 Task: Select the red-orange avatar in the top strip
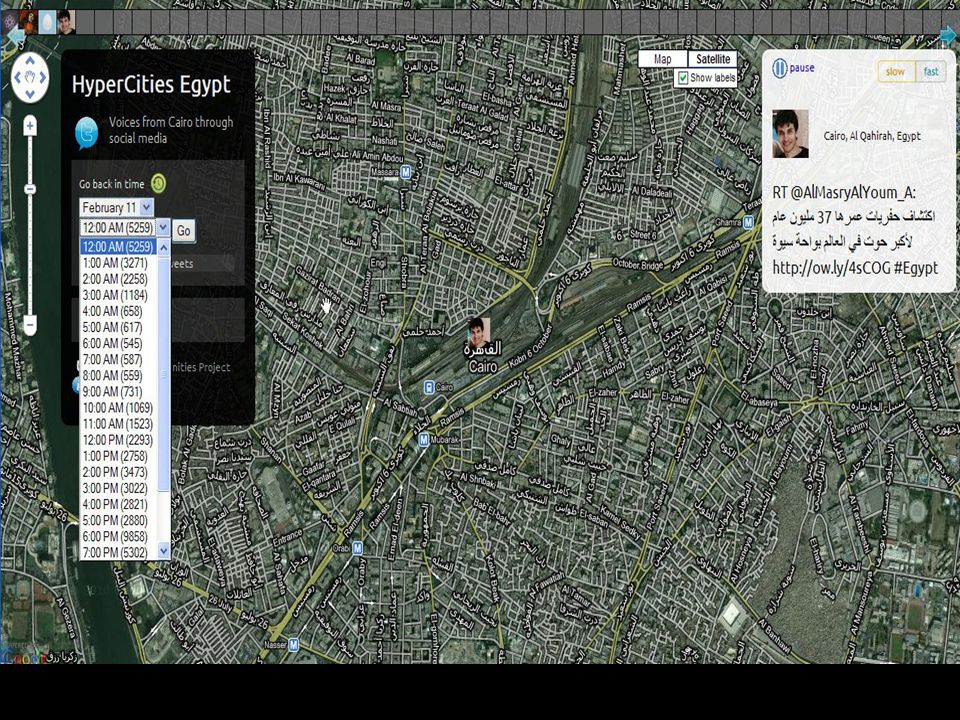pos(29,22)
